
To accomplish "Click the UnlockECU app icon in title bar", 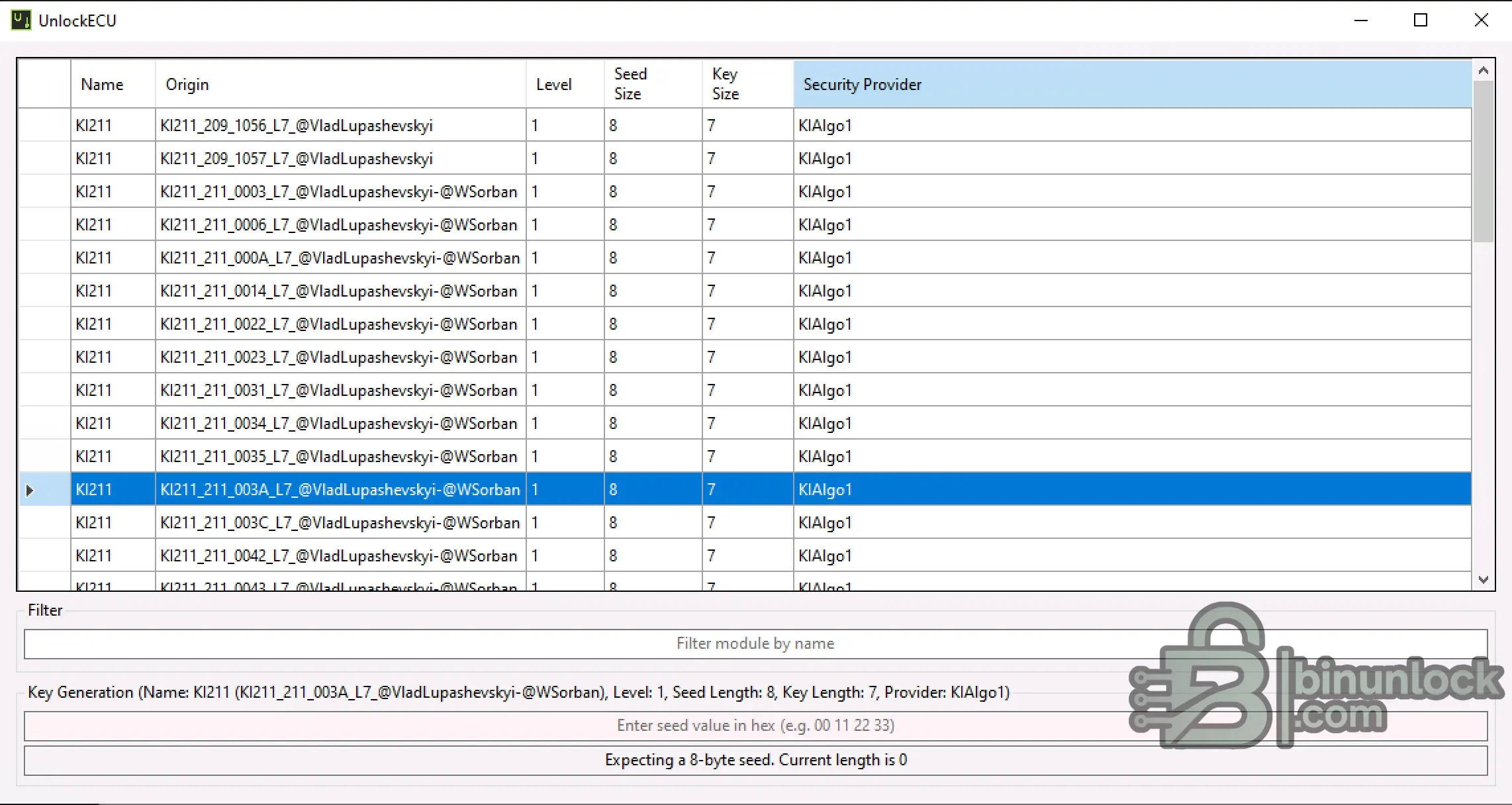I will point(21,20).
